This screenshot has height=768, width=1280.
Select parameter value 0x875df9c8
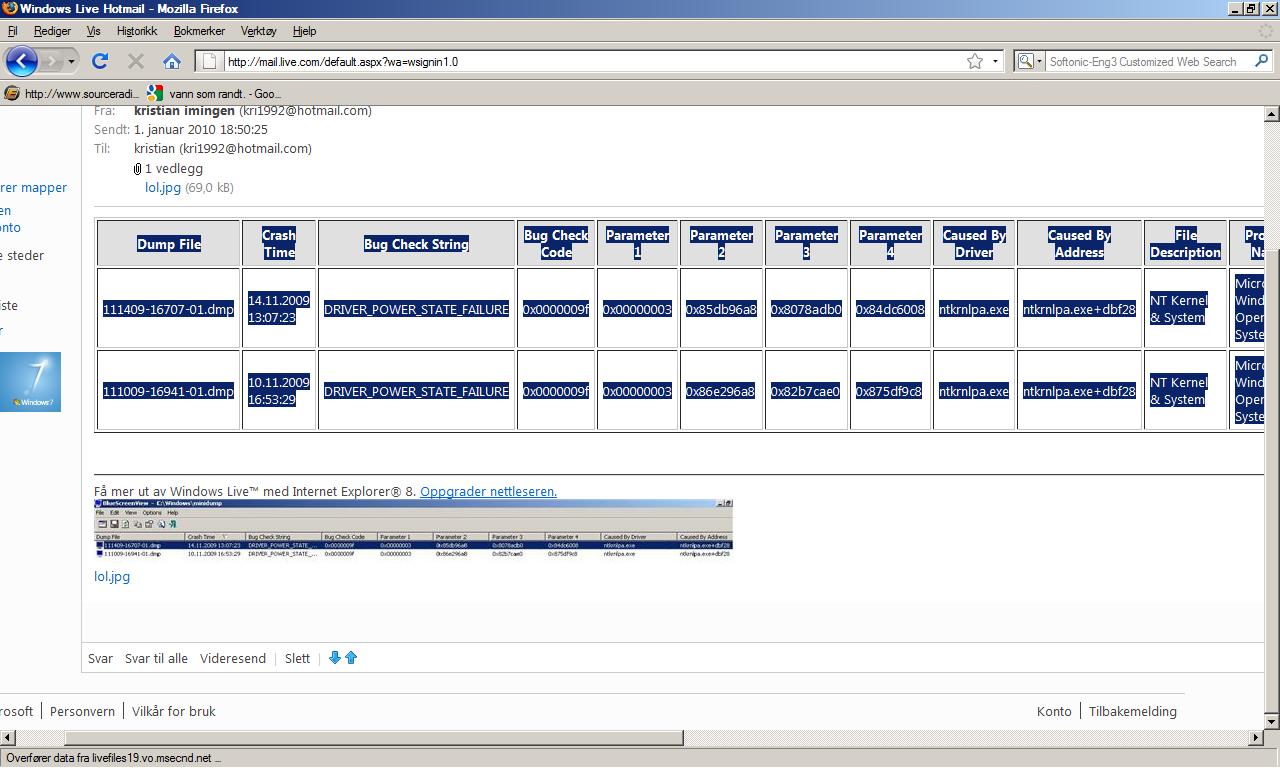click(889, 391)
